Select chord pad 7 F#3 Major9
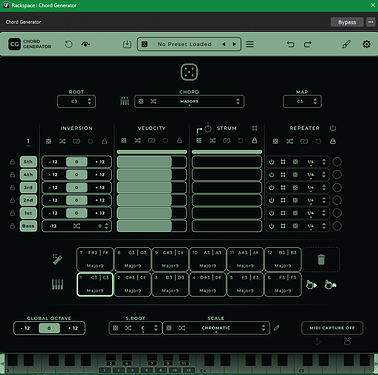378x375 pixels. [95, 259]
